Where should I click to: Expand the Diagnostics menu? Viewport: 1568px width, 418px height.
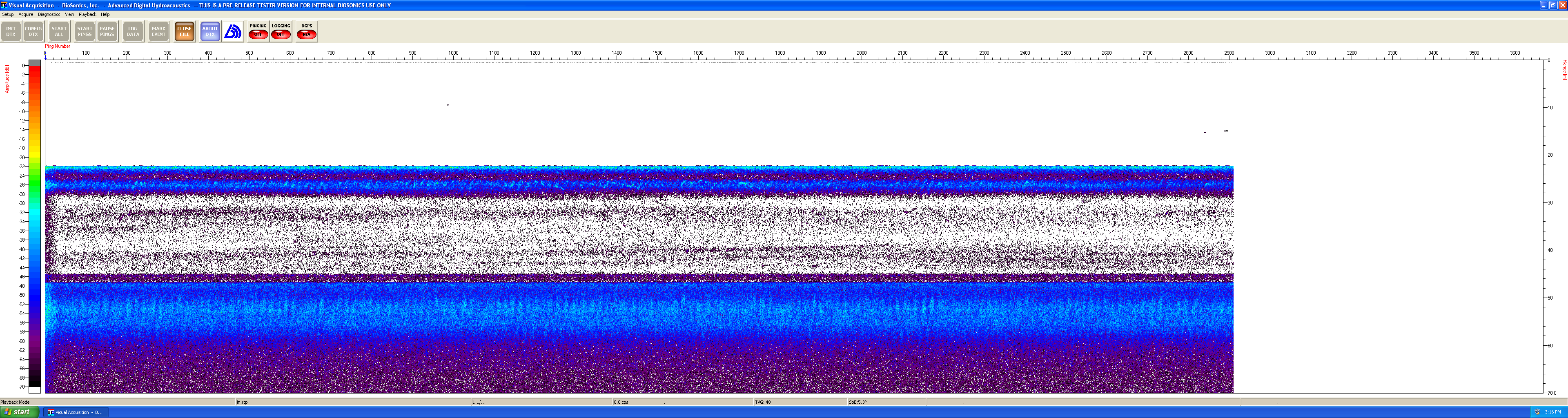(49, 15)
